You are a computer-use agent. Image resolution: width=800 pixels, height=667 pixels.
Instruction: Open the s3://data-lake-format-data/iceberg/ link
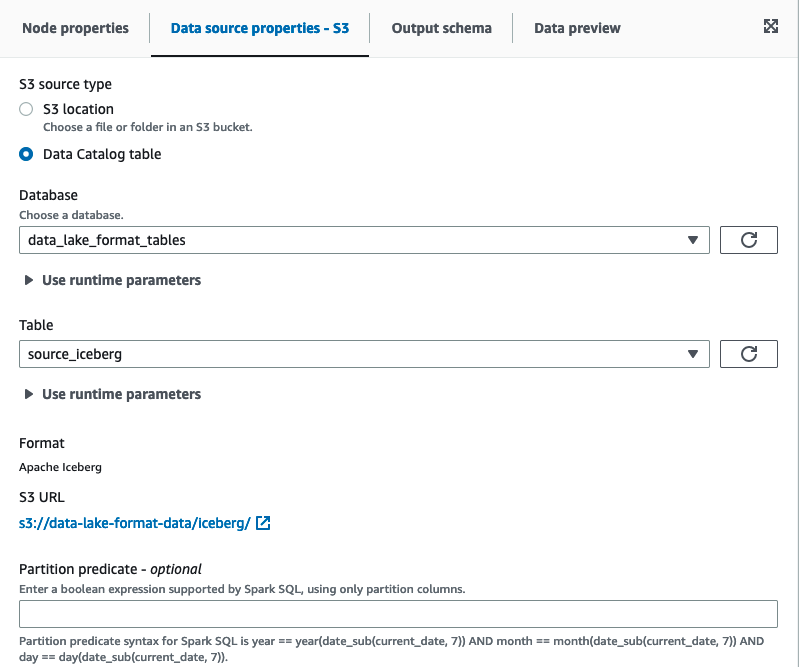134,523
